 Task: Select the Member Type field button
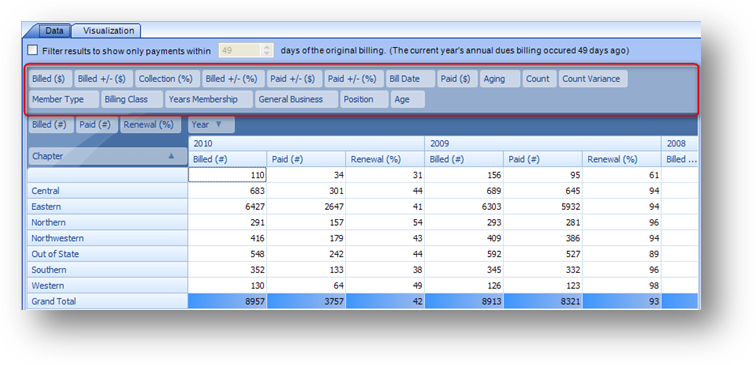[x=64, y=99]
